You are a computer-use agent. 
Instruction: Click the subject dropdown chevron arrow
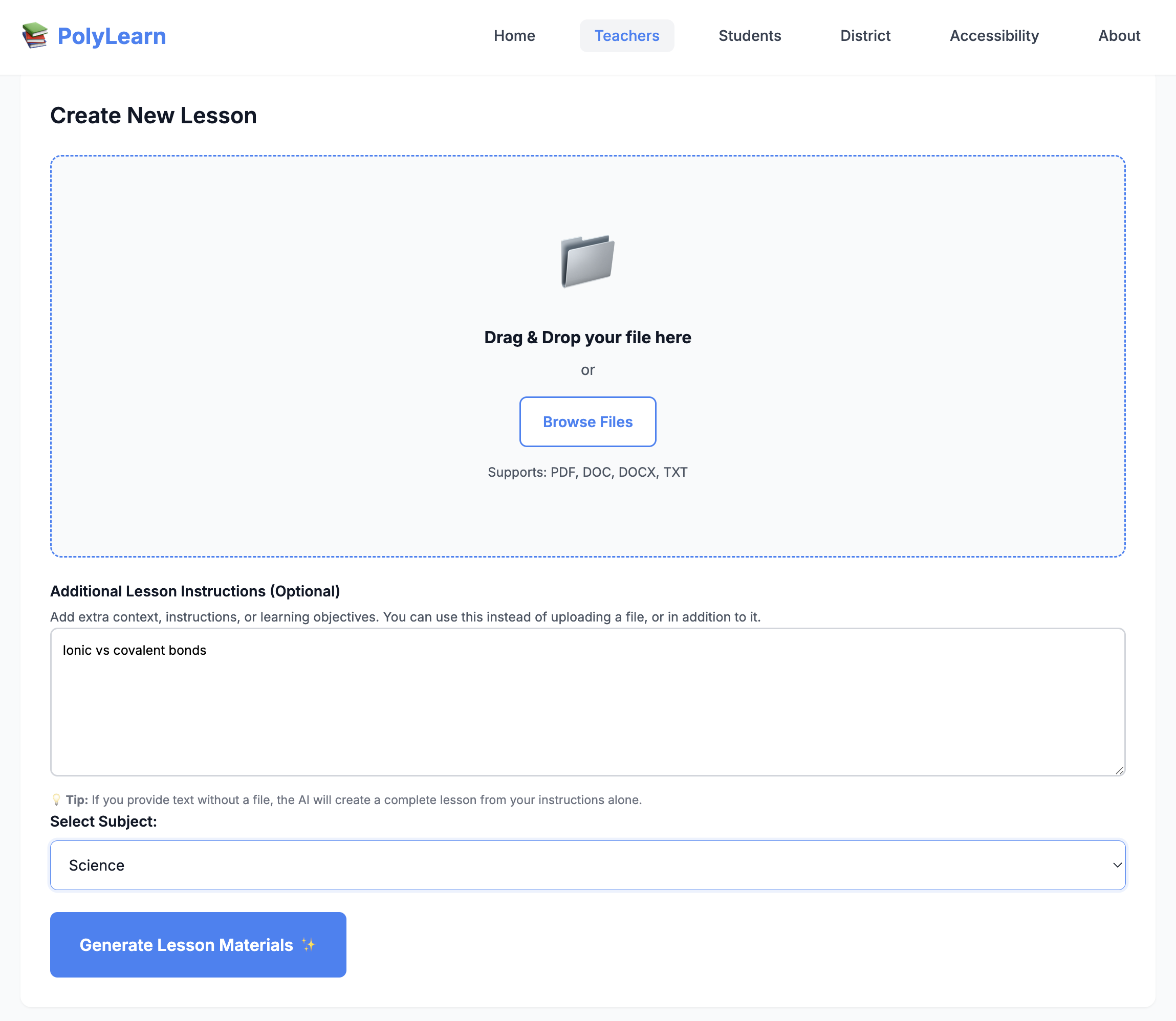pyautogui.click(x=1117, y=865)
